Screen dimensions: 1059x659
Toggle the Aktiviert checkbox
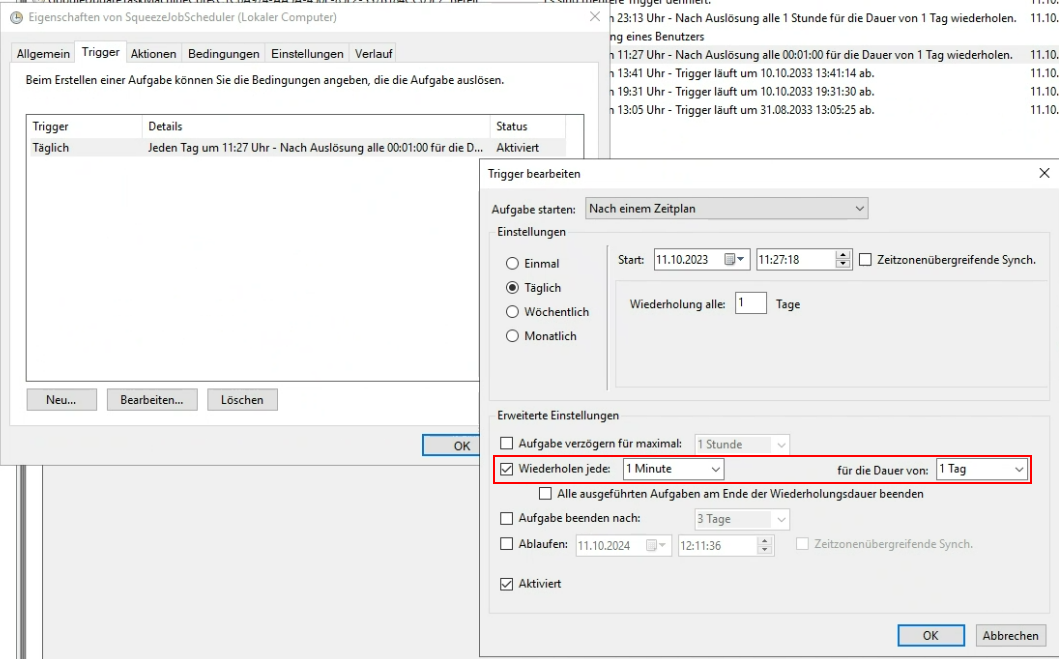[507, 583]
